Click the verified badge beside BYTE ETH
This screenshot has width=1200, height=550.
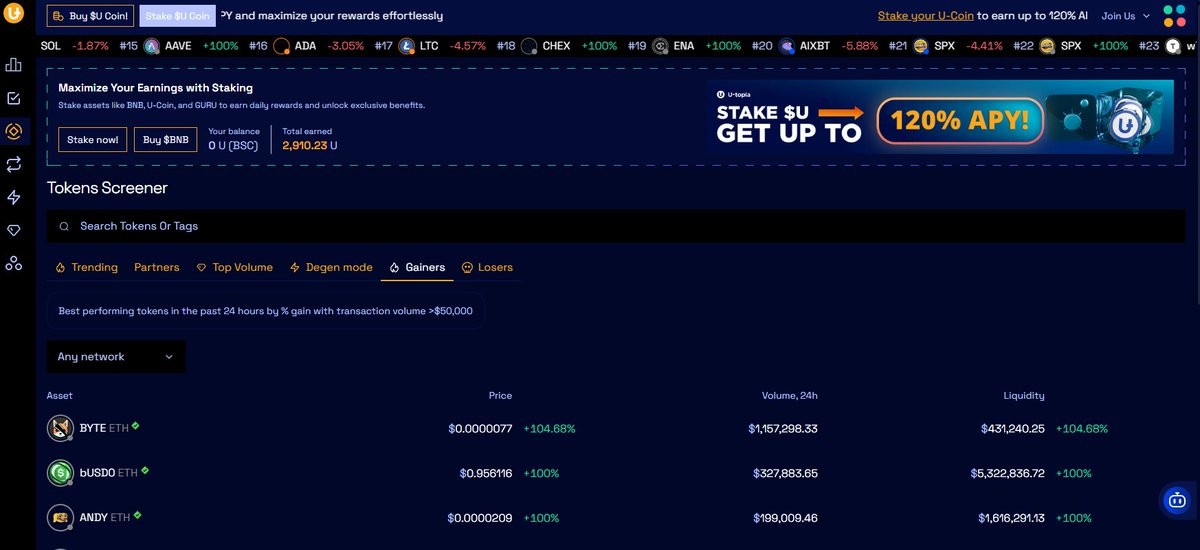(135, 425)
